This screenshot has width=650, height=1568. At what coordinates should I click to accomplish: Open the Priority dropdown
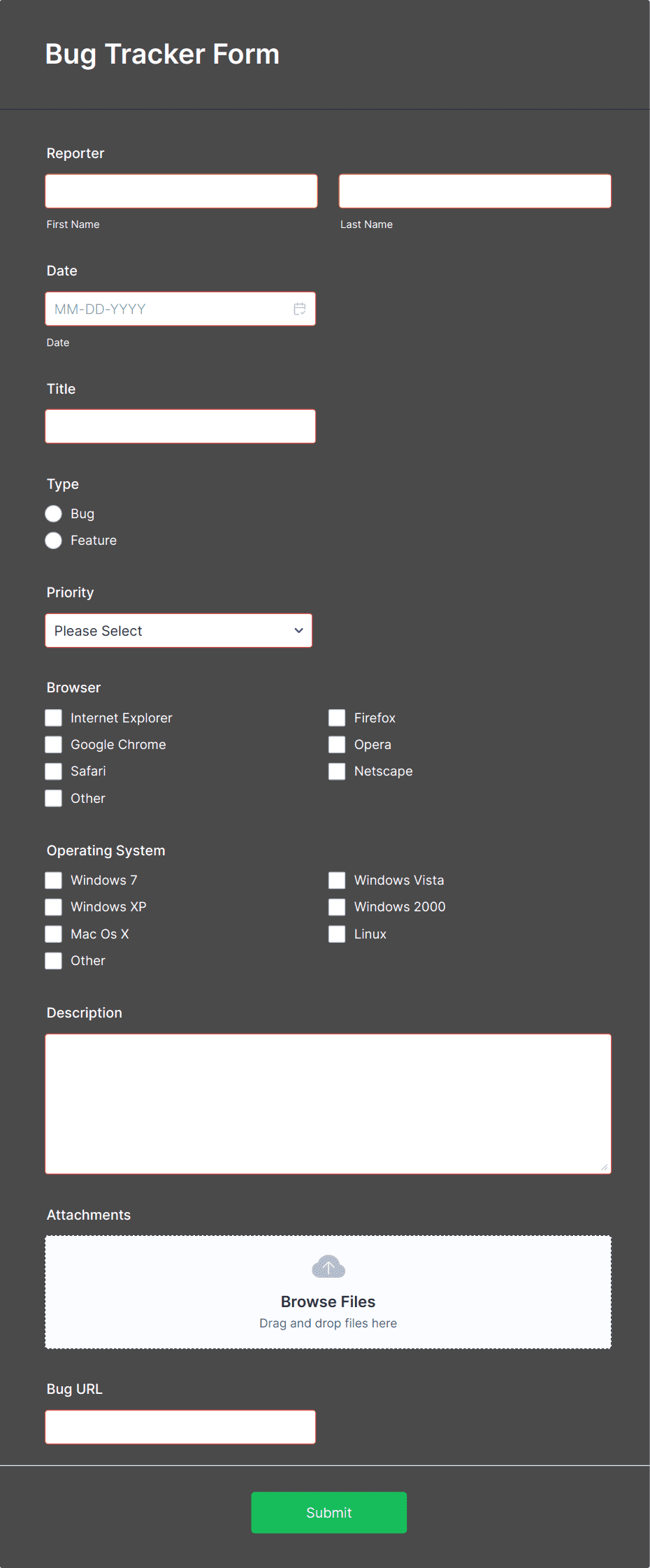click(178, 630)
